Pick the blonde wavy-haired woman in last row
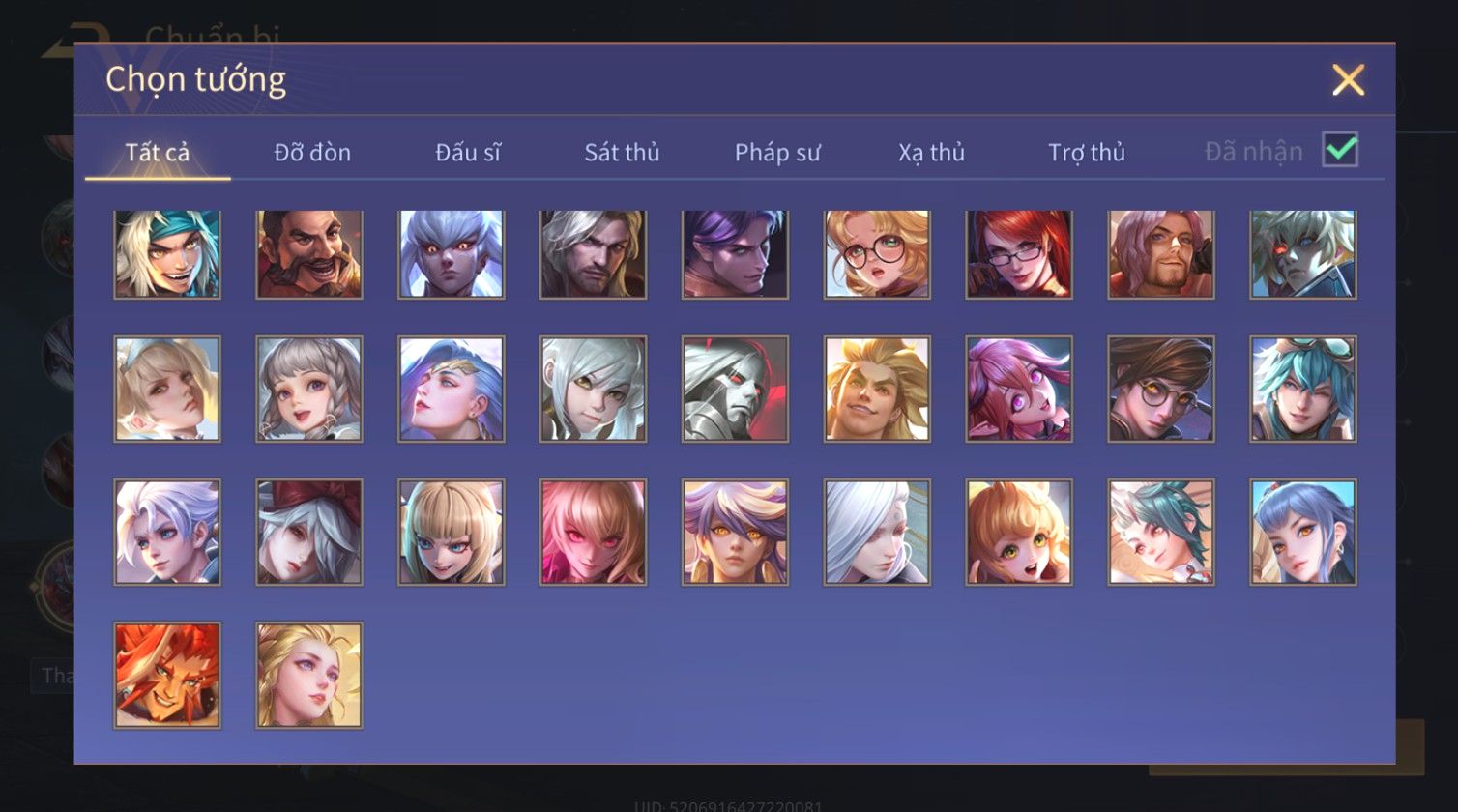1458x812 pixels. (309, 675)
